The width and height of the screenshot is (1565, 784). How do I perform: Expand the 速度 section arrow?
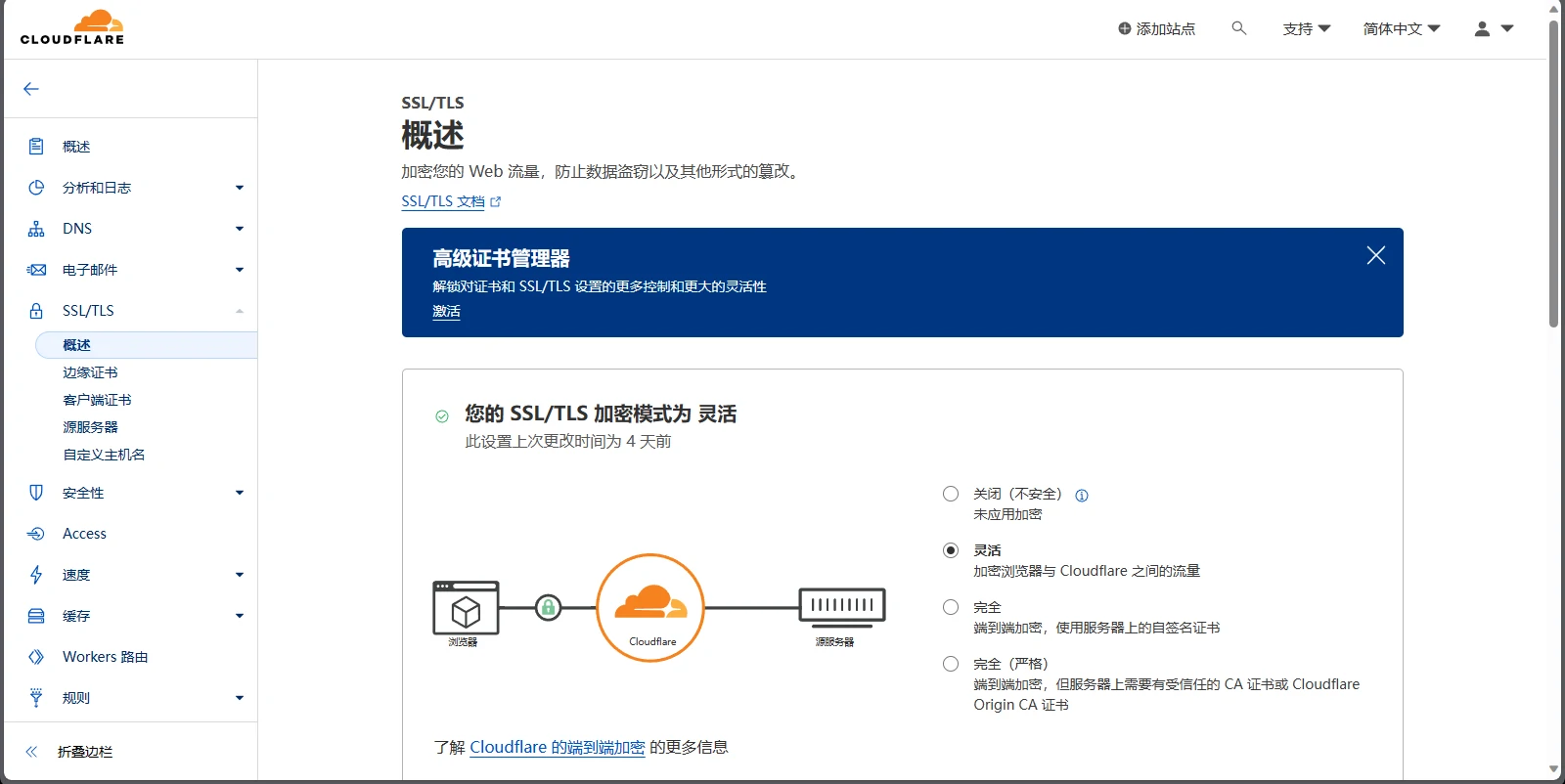pyautogui.click(x=240, y=575)
